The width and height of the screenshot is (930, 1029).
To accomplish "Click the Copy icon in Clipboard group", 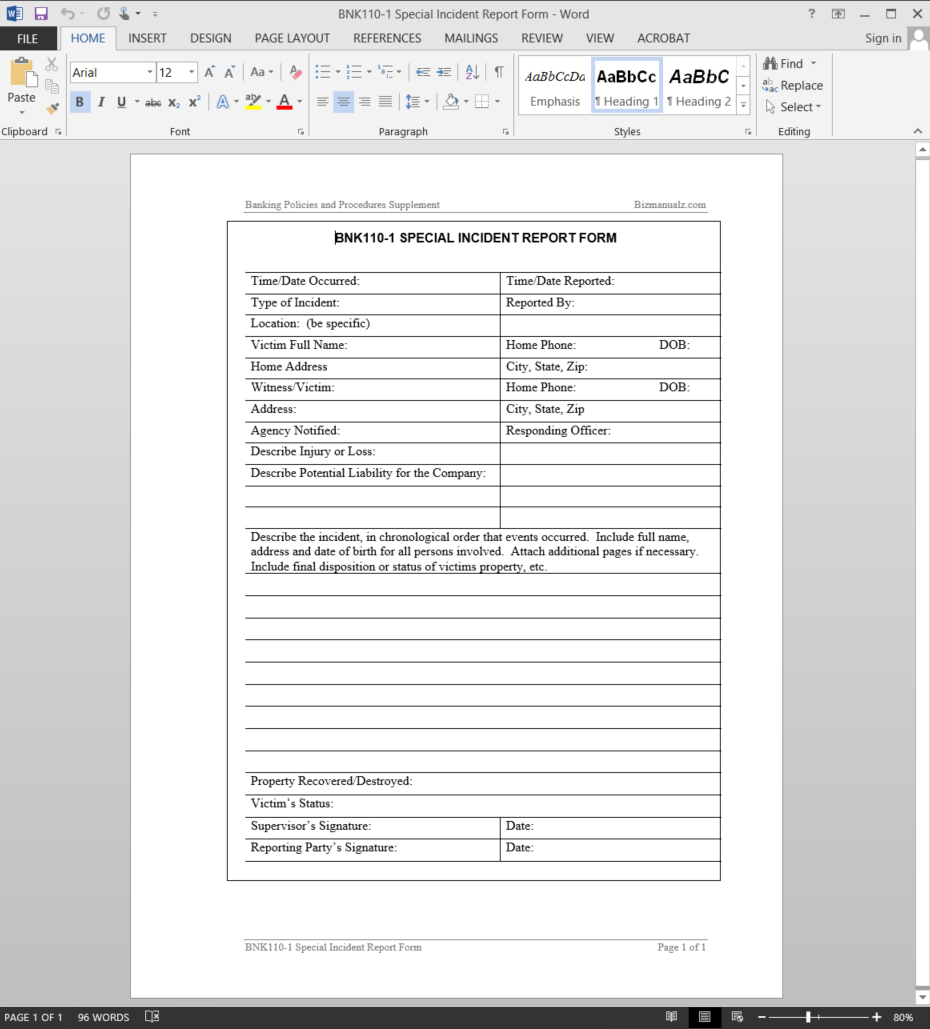I will click(x=52, y=85).
